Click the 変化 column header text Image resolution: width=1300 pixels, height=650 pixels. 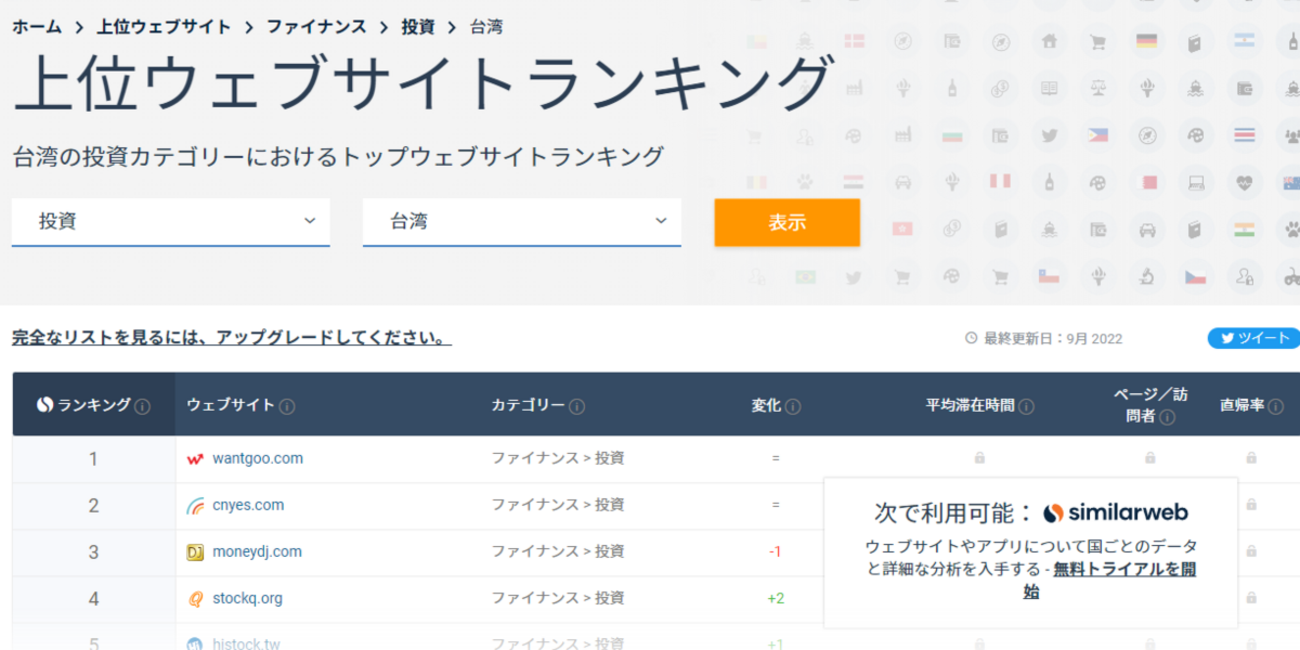click(766, 405)
